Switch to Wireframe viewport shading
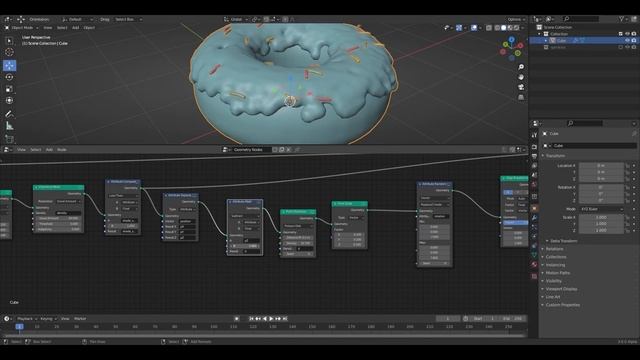 pyautogui.click(x=497, y=28)
